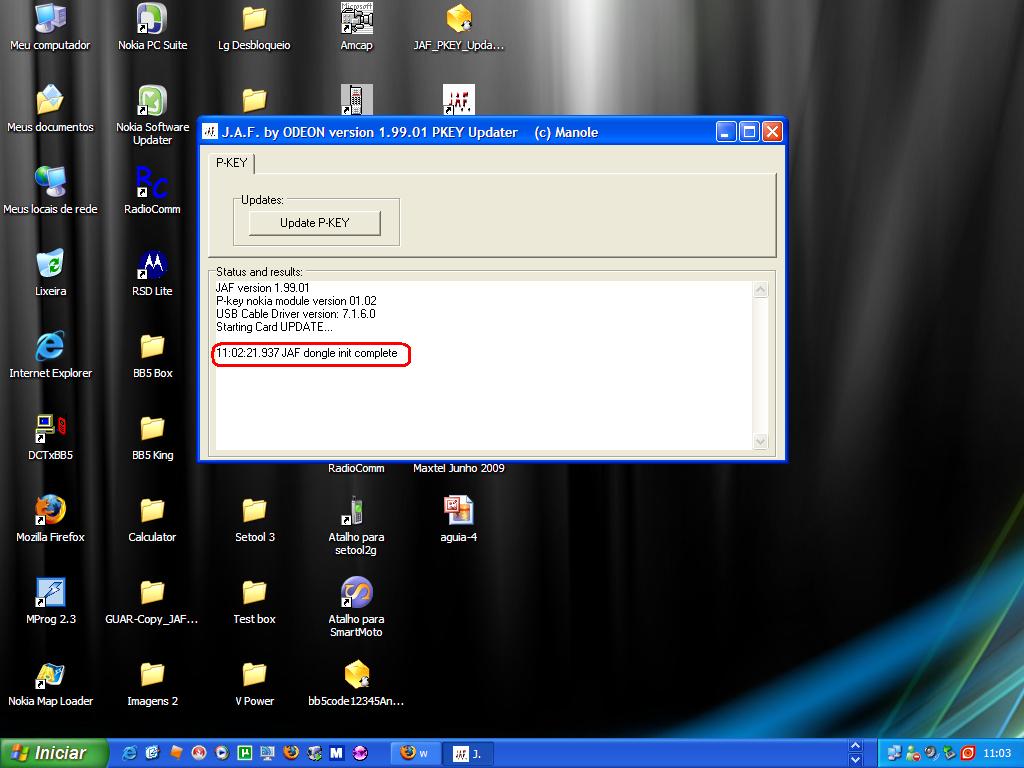Select RSD Lite Motorola shortcut
The height and width of the screenshot is (768, 1024).
click(152, 274)
